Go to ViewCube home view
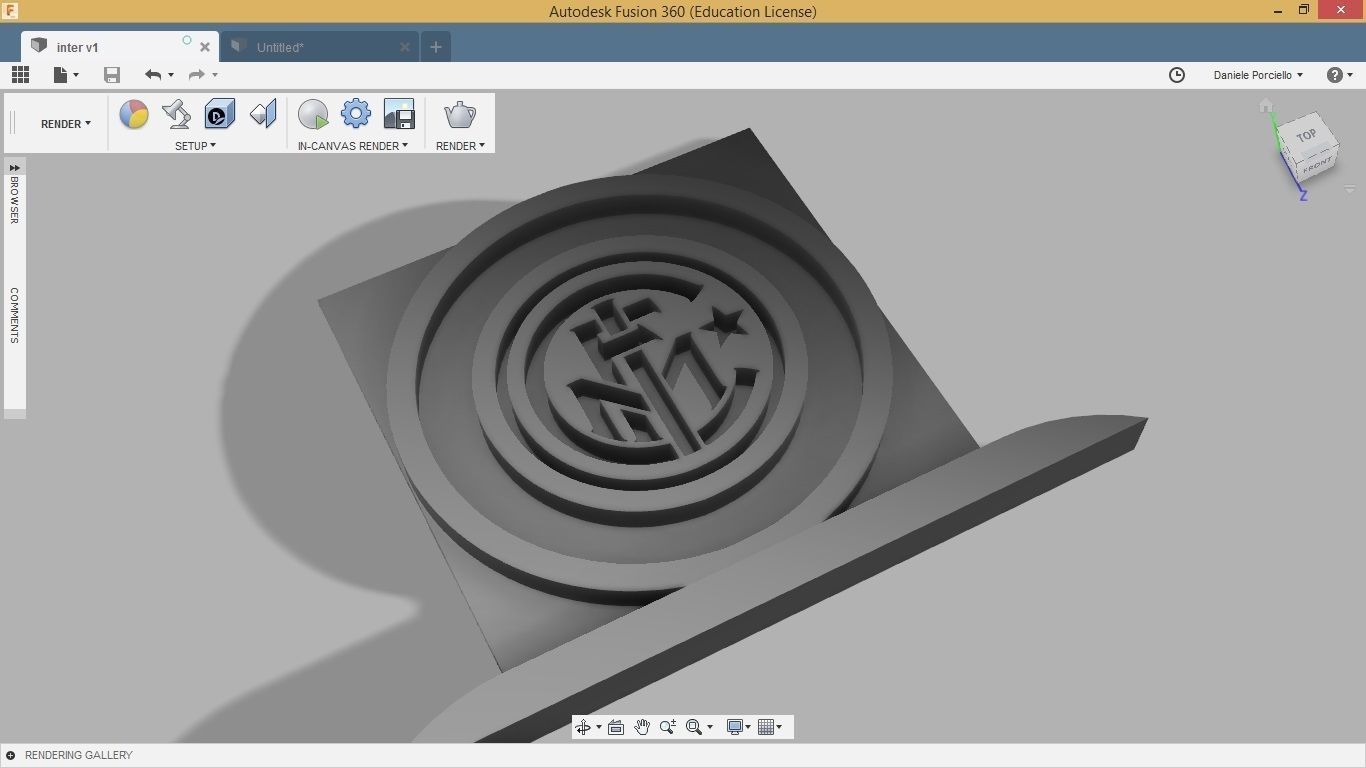The height and width of the screenshot is (768, 1366). coord(1266,106)
